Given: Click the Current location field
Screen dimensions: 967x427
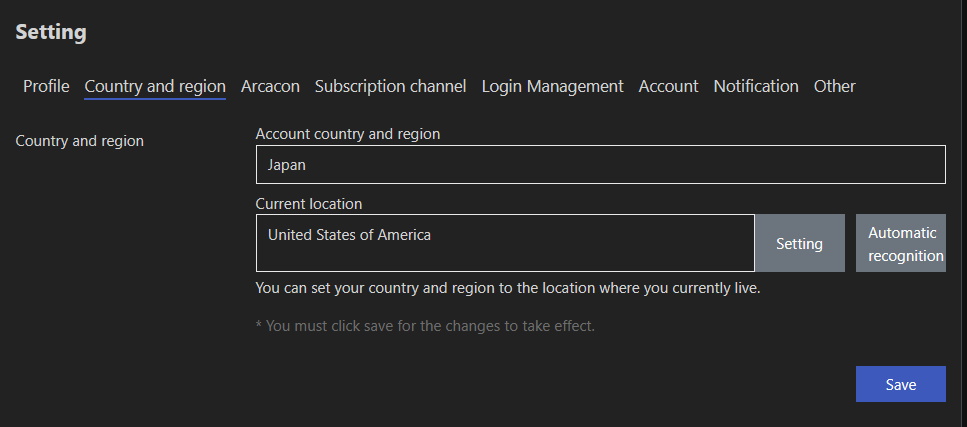Looking at the screenshot, I should pos(505,243).
